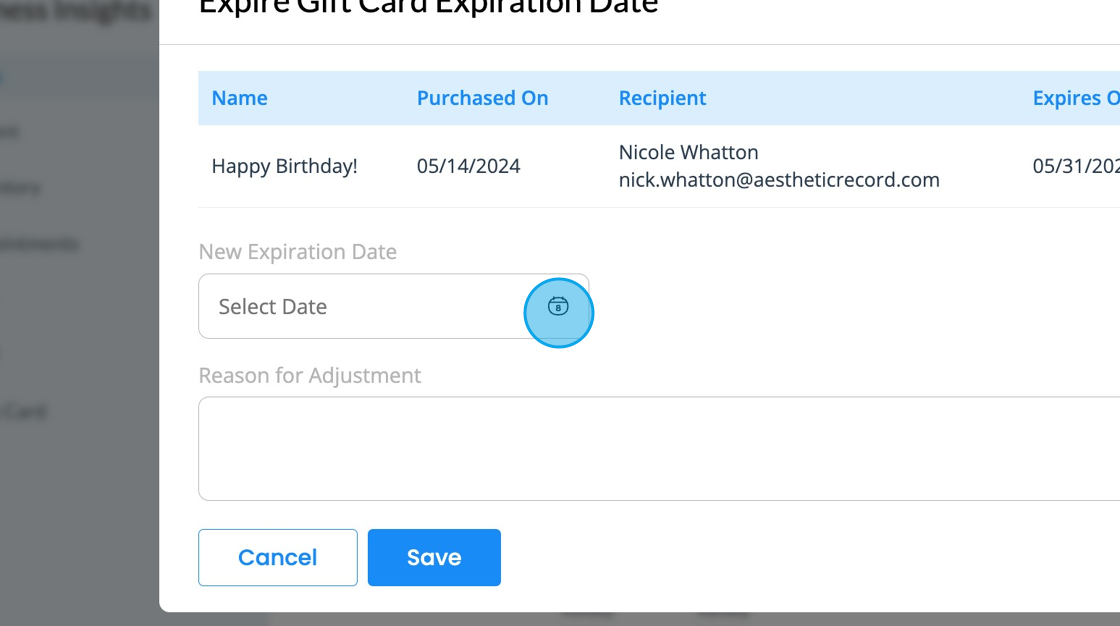Select the Happy Birthday! gift card name
Screen dimensions: 1120x626
pos(284,166)
